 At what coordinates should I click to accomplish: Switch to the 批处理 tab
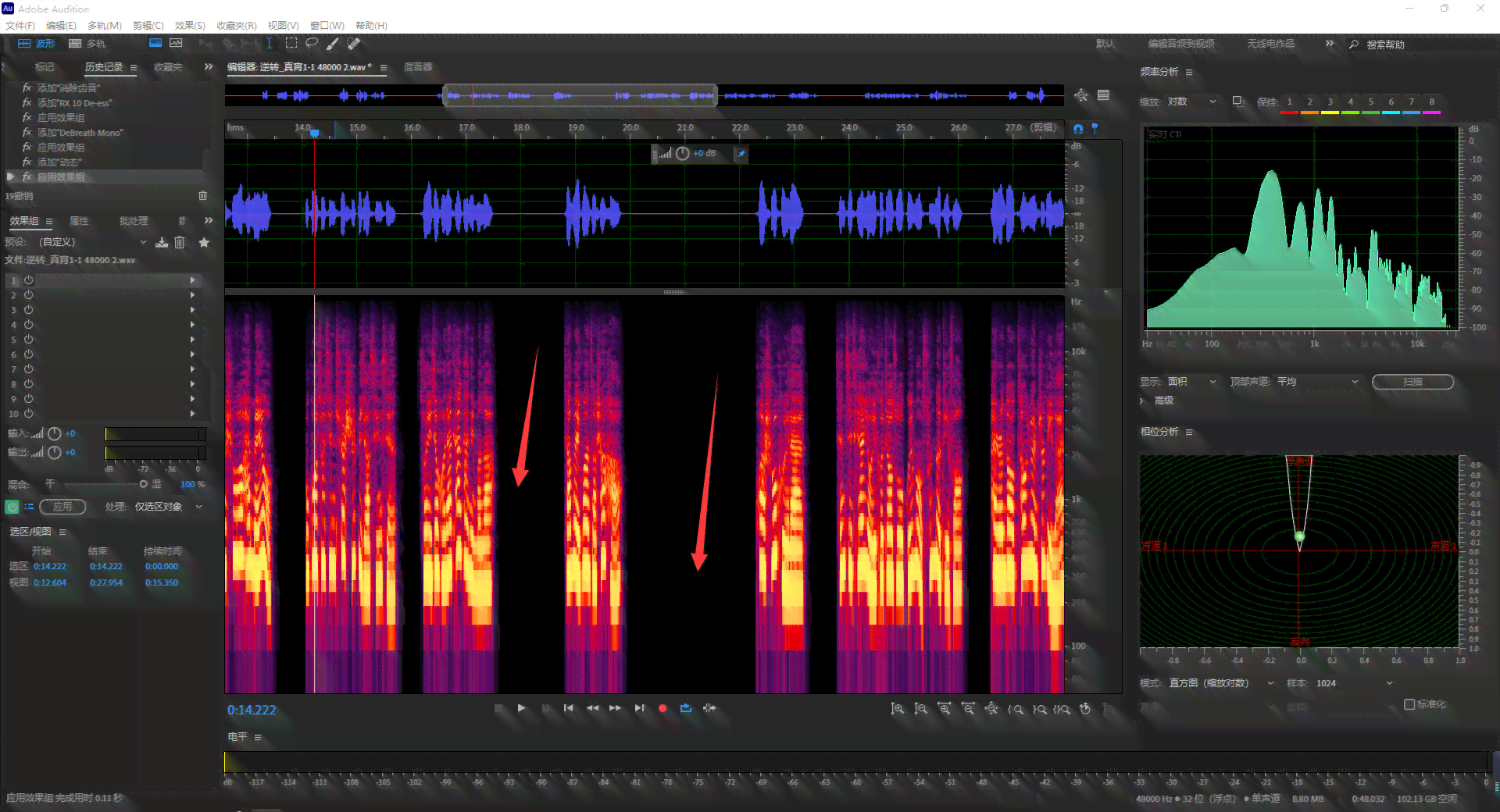(134, 221)
